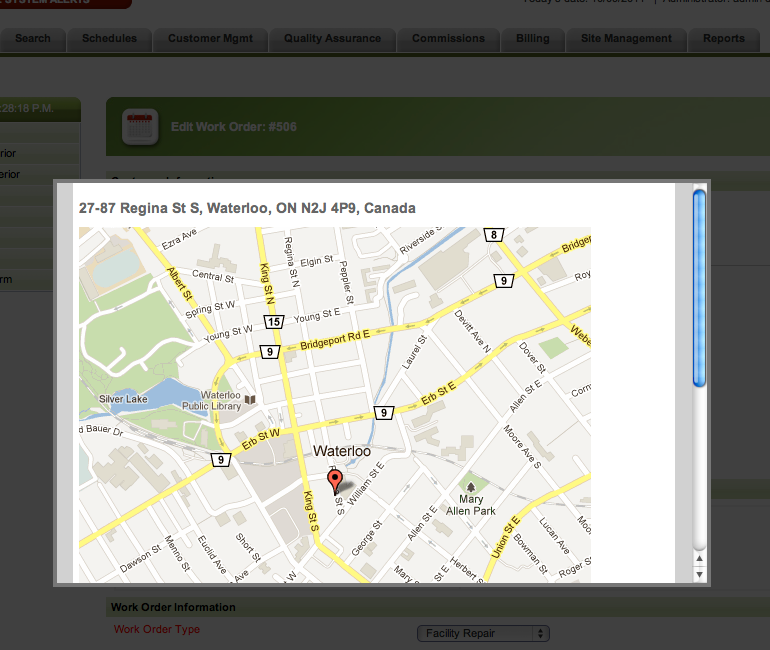The image size is (770, 650).
Task: Switch to Quality Assurance tab
Action: (332, 39)
